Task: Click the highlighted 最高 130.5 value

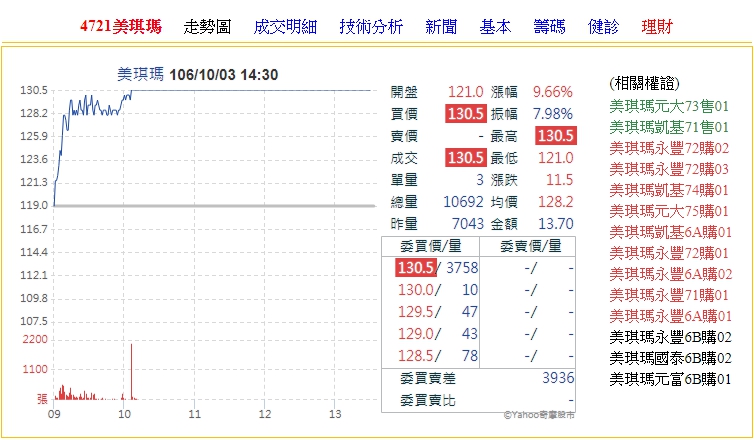Action: (x=556, y=136)
